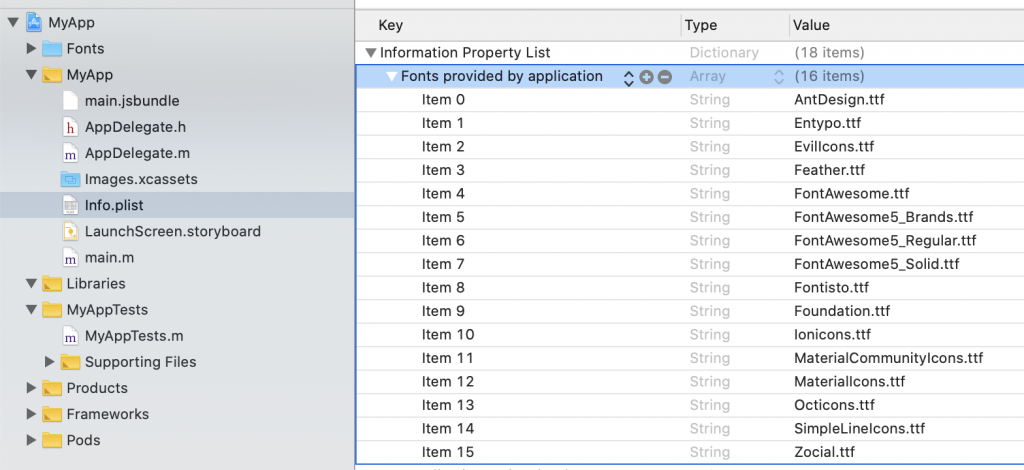The width and height of the screenshot is (1024, 470).
Task: Click the LaunchScreen.storyboard file icon
Action: 70,231
